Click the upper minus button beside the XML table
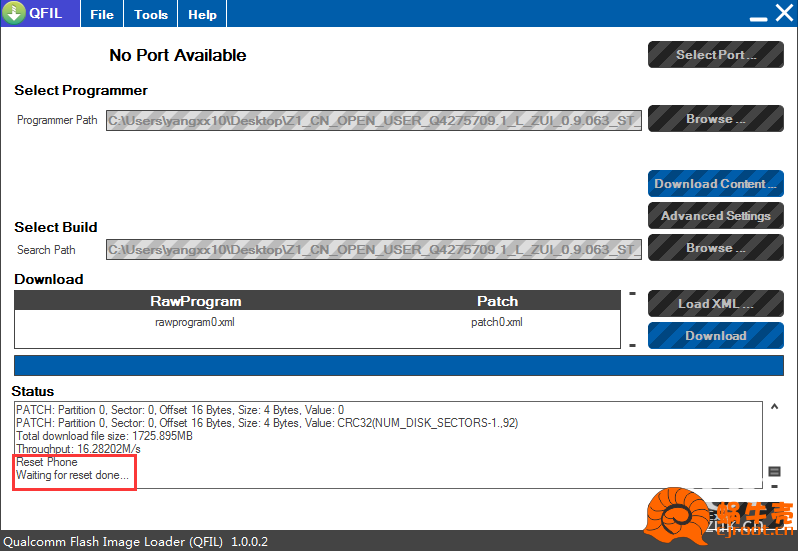Viewport: 798px width, 551px height. 633,294
